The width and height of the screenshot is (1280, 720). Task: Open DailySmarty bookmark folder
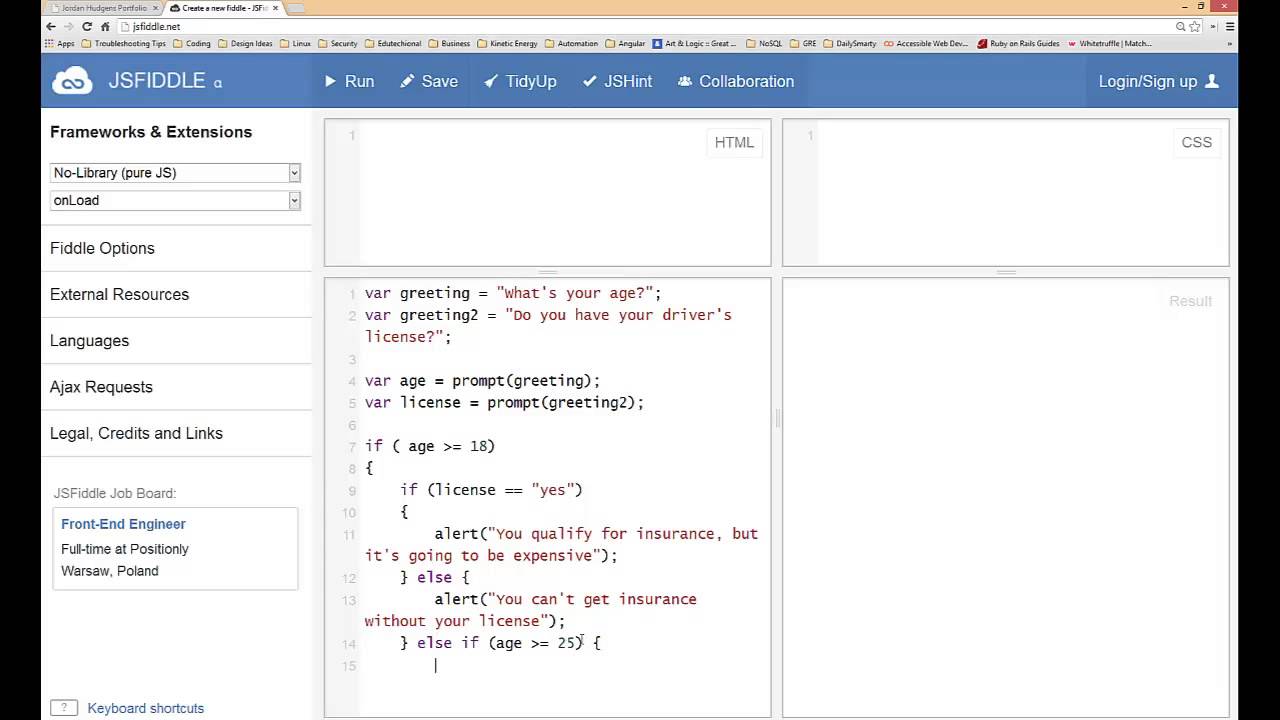pos(850,44)
